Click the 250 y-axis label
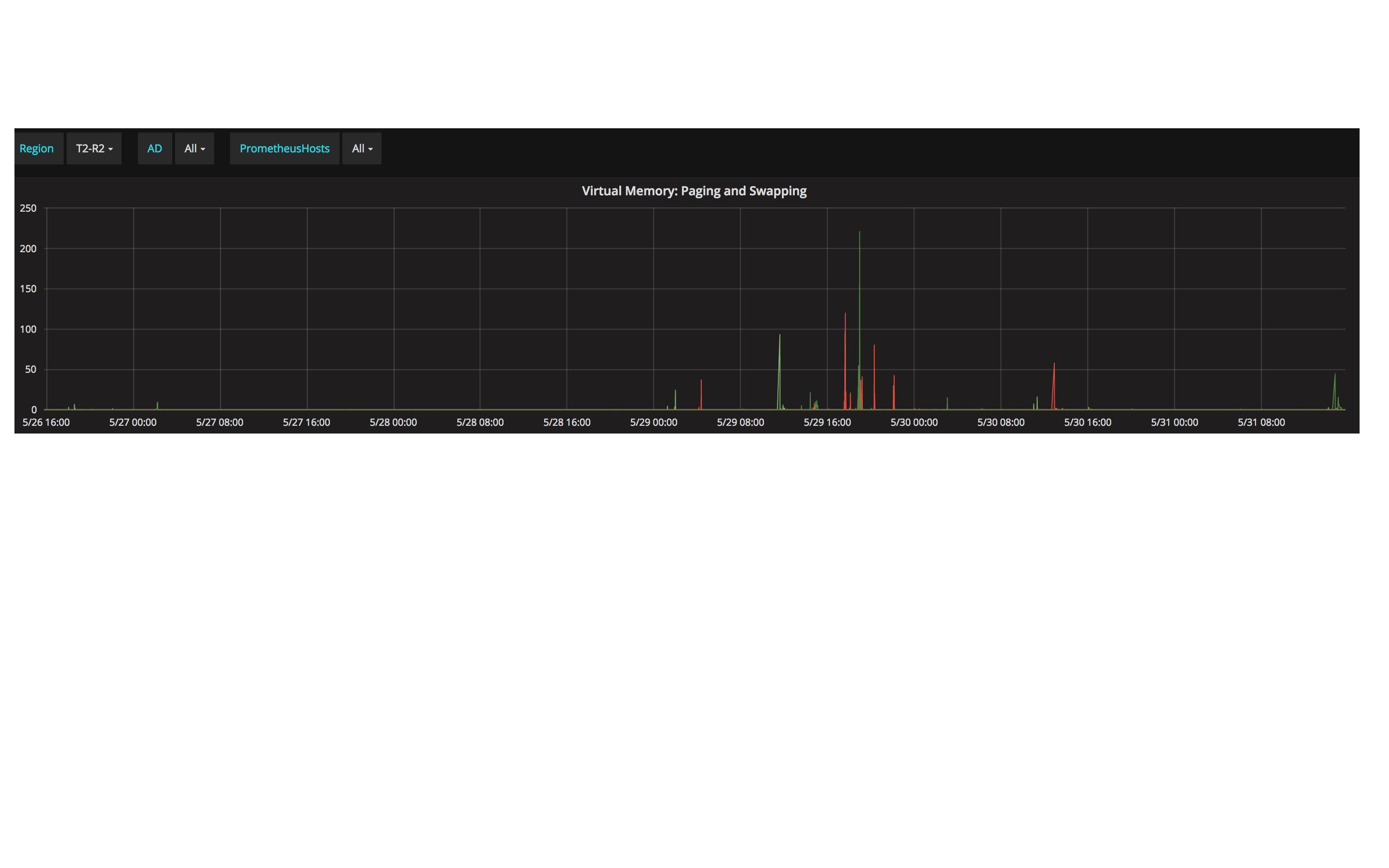Viewport: 1389px width, 868px height. coord(28,208)
